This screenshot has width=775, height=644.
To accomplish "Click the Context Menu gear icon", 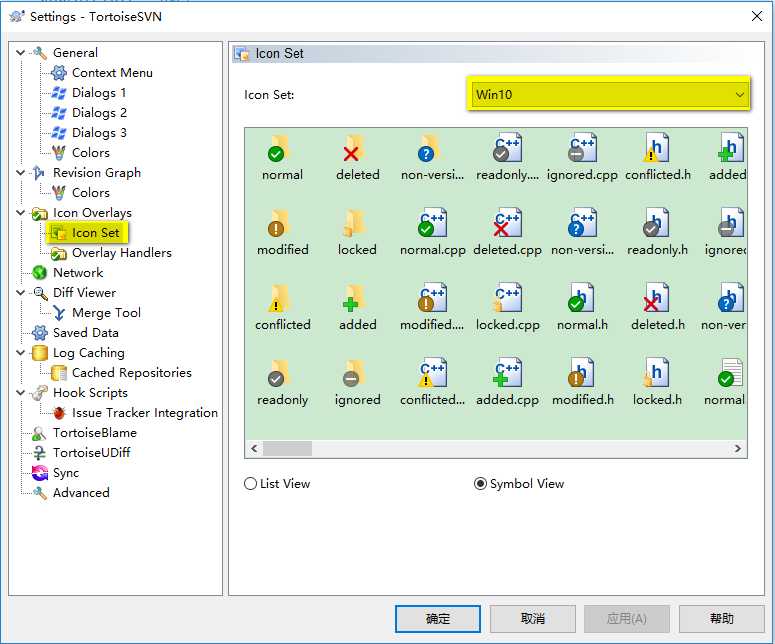I will pos(59,73).
